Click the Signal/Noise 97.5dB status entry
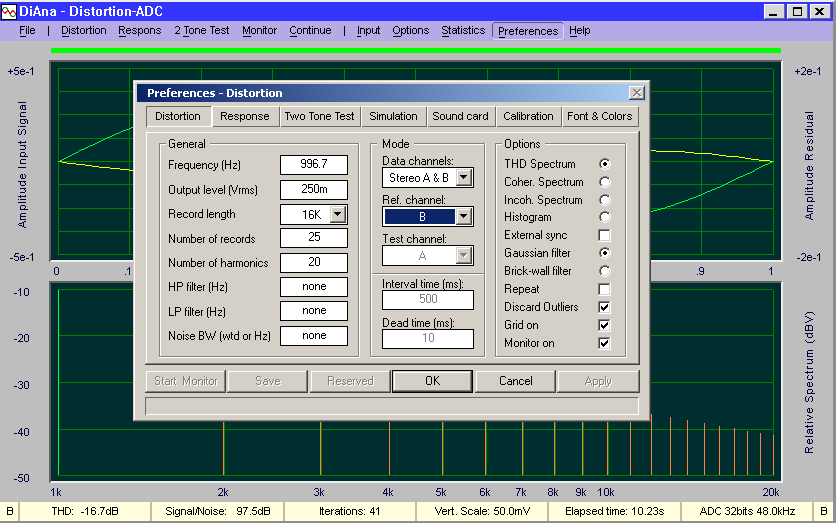This screenshot has height=523, width=836. (x=218, y=511)
